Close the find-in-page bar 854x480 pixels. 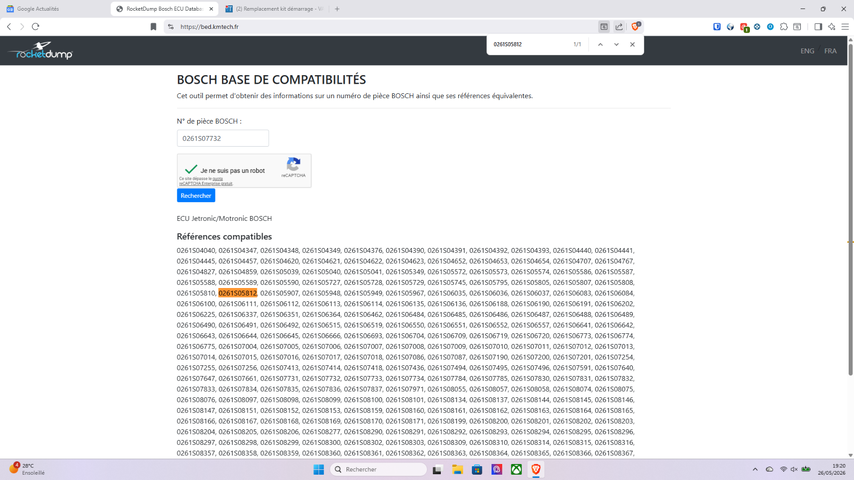pos(632,45)
